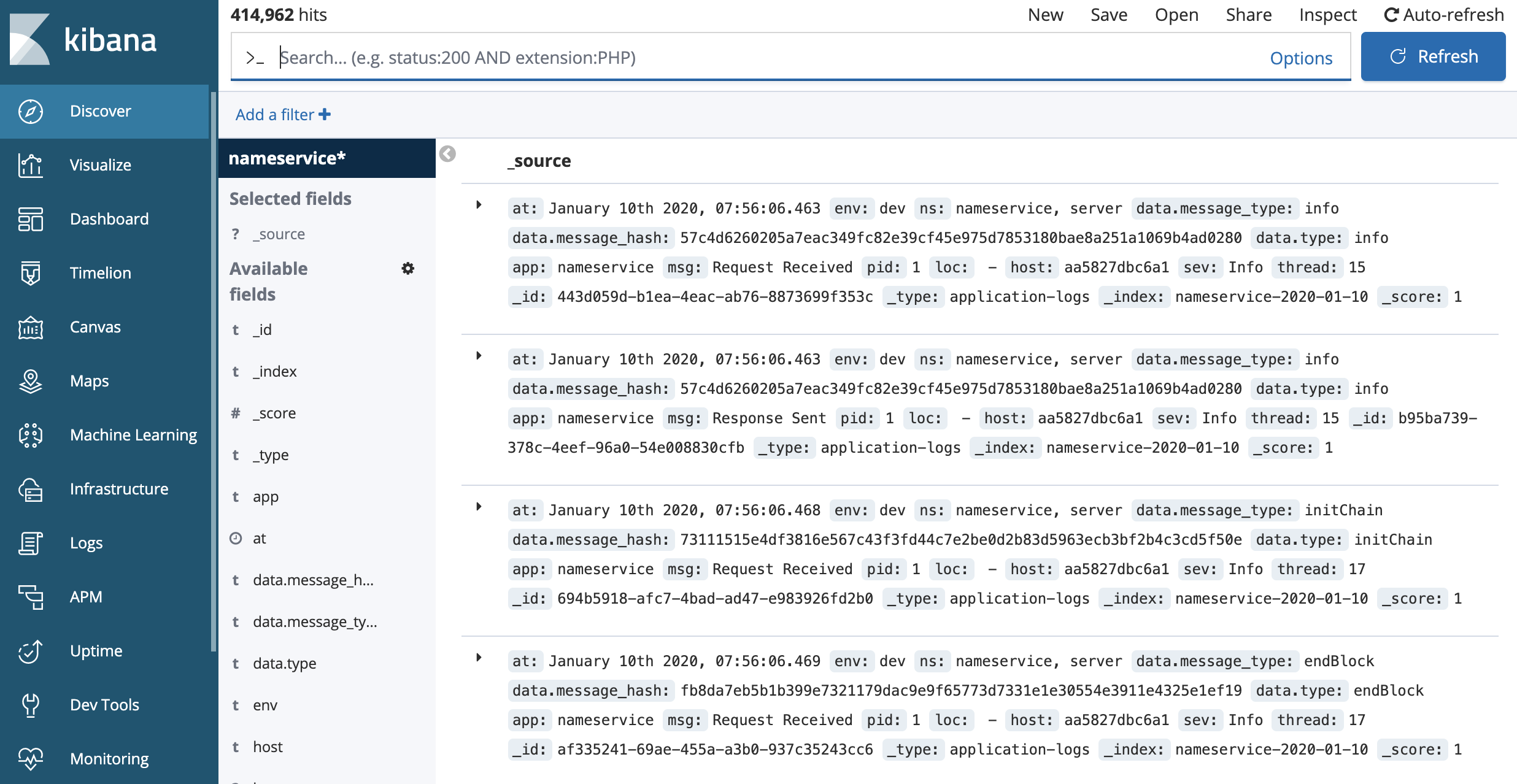This screenshot has height=784, width=1517.
Task: Click into the search query field
Action: (x=736, y=57)
